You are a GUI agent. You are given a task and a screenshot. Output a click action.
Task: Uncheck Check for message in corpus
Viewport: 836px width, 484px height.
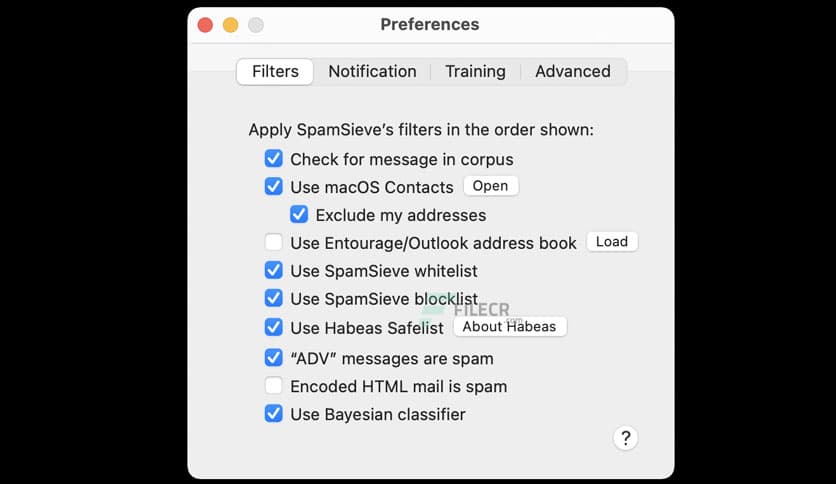(x=274, y=159)
